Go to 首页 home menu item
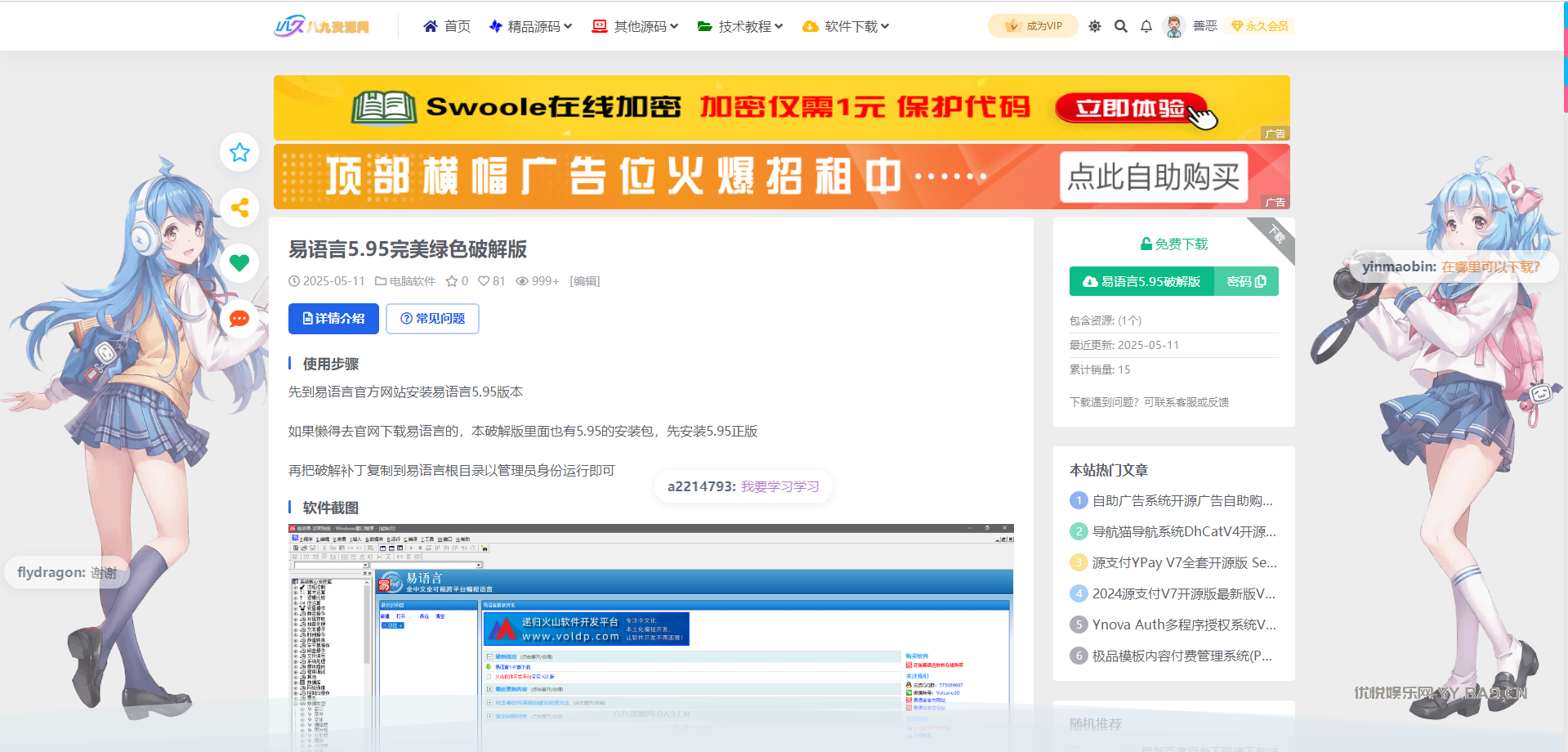This screenshot has height=752, width=1568. 447,26
